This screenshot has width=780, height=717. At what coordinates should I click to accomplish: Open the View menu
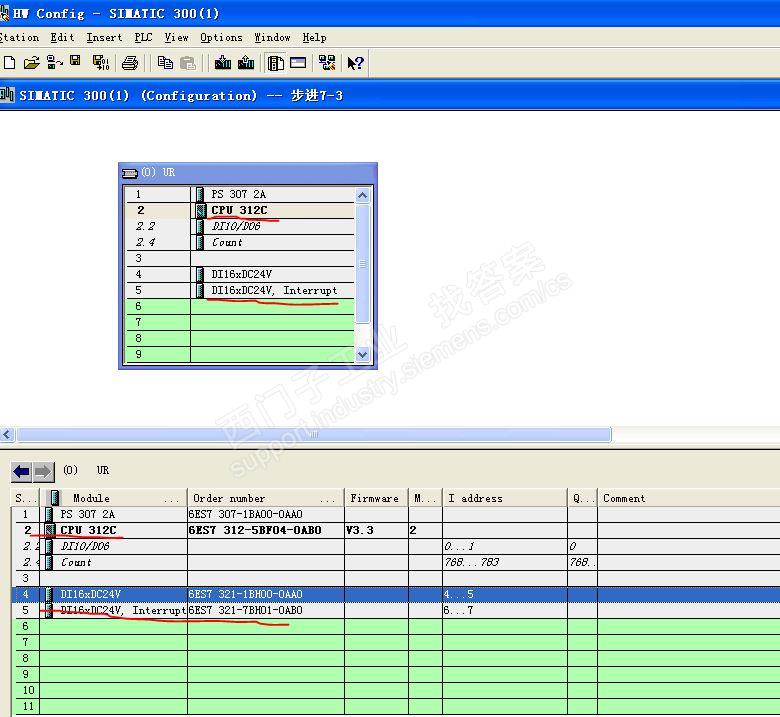176,38
